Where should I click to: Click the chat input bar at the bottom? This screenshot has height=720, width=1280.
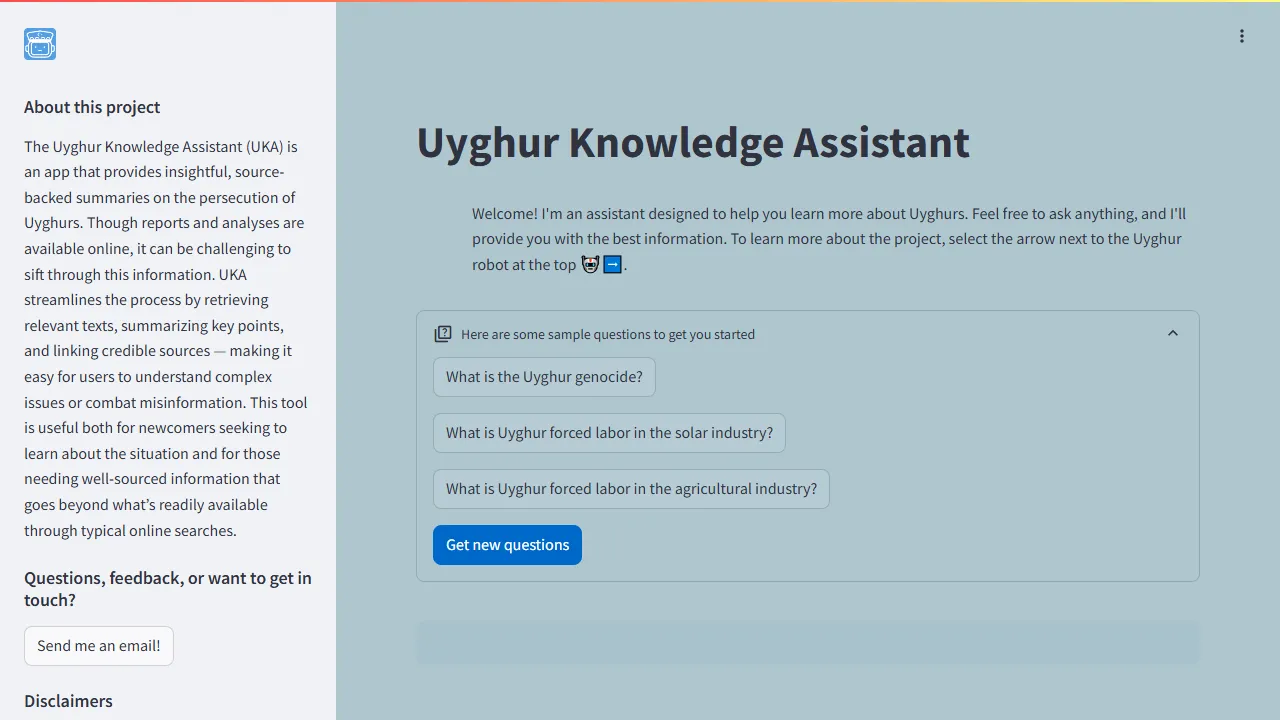[807, 642]
